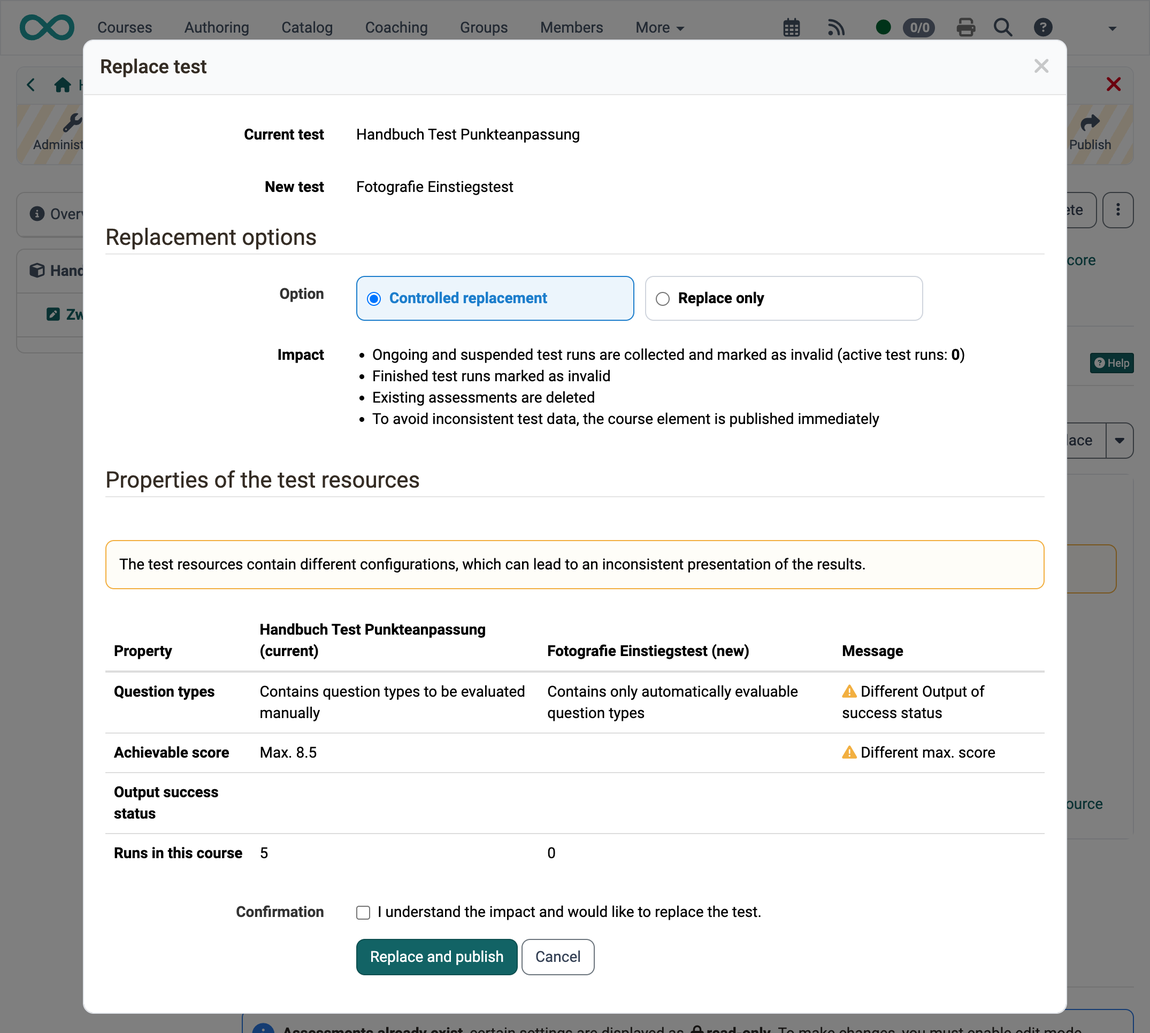Click the back arrow in breadcrumb
Image resolution: width=1150 pixels, height=1033 pixels.
pos(31,85)
